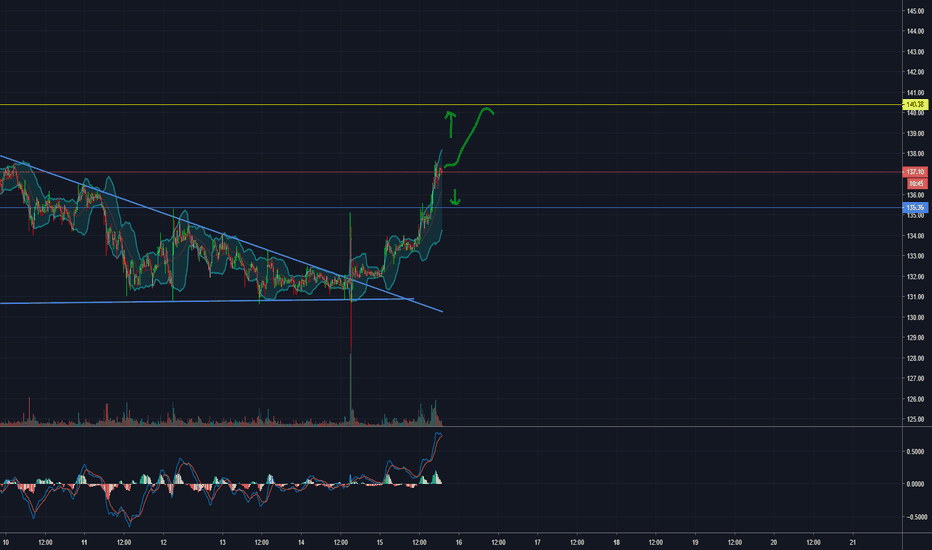This screenshot has width=932, height=550.
Task: Click date label 15 on time axis
Action: click(x=380, y=542)
